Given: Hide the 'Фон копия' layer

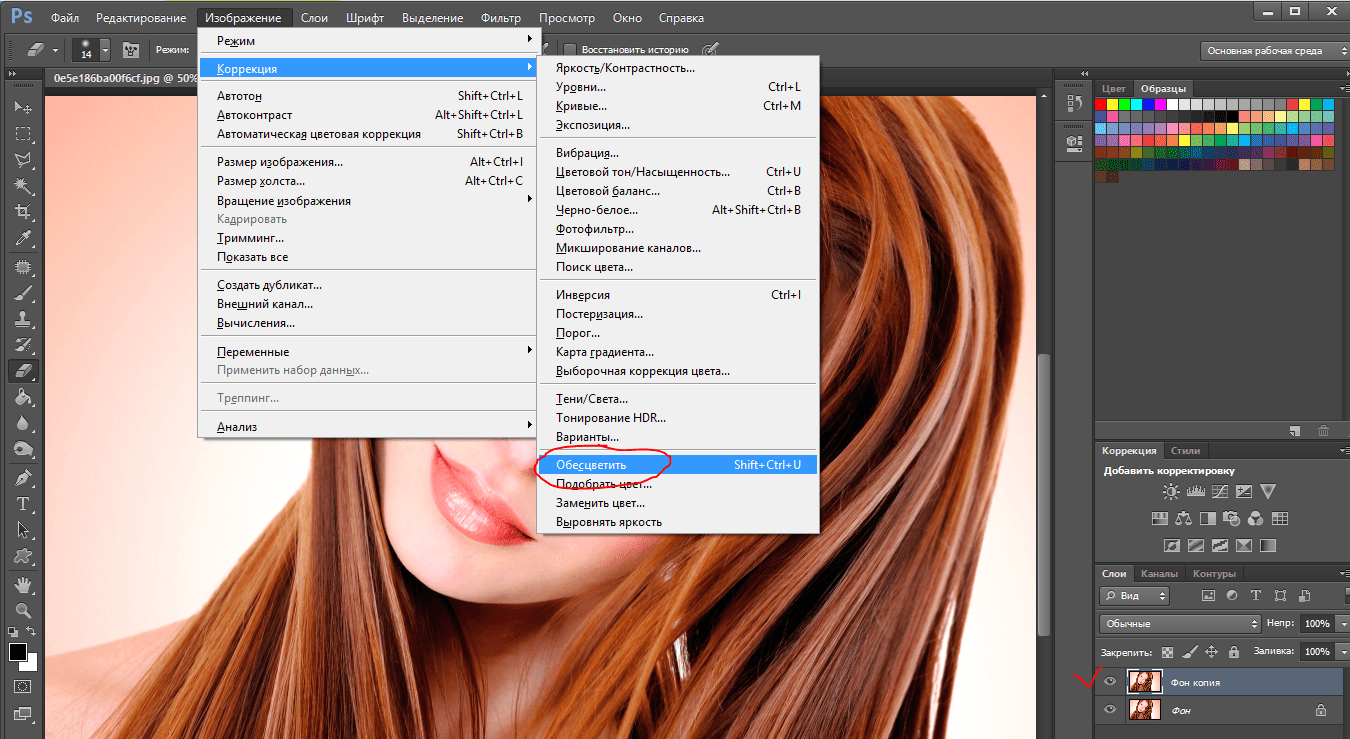Looking at the screenshot, I should coord(1110,682).
